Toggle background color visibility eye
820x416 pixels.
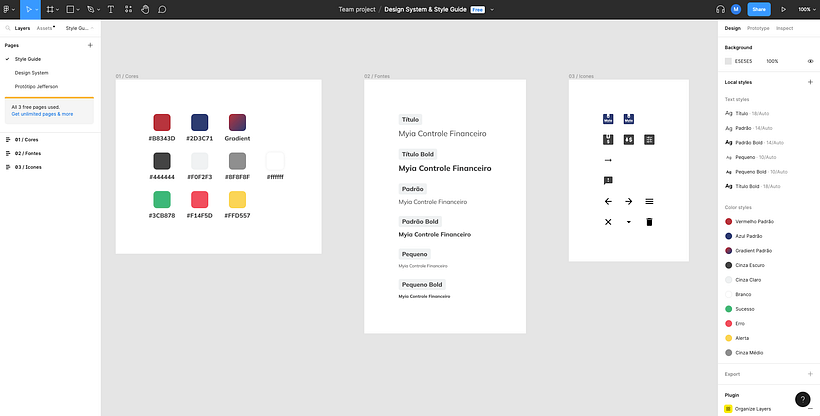811,61
